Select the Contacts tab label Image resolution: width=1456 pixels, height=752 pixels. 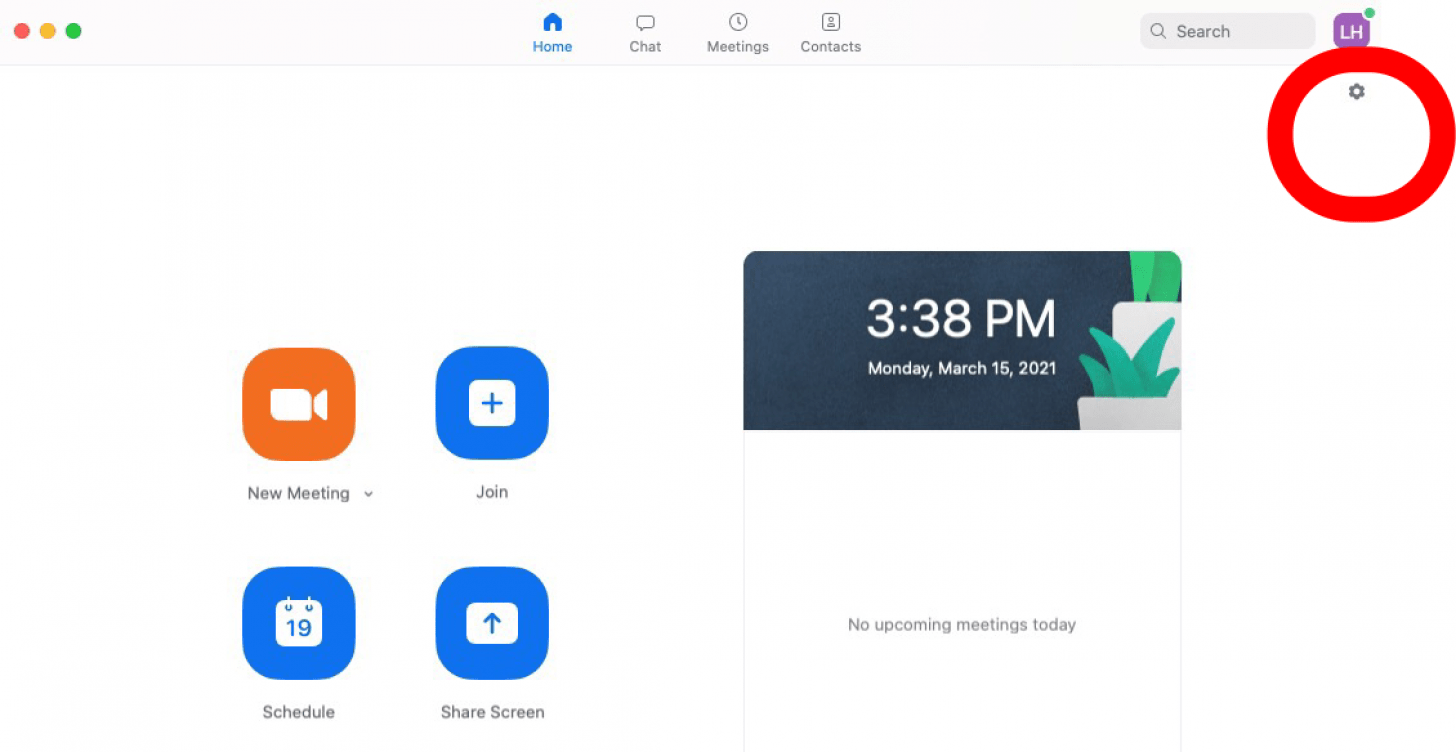pyautogui.click(x=830, y=47)
